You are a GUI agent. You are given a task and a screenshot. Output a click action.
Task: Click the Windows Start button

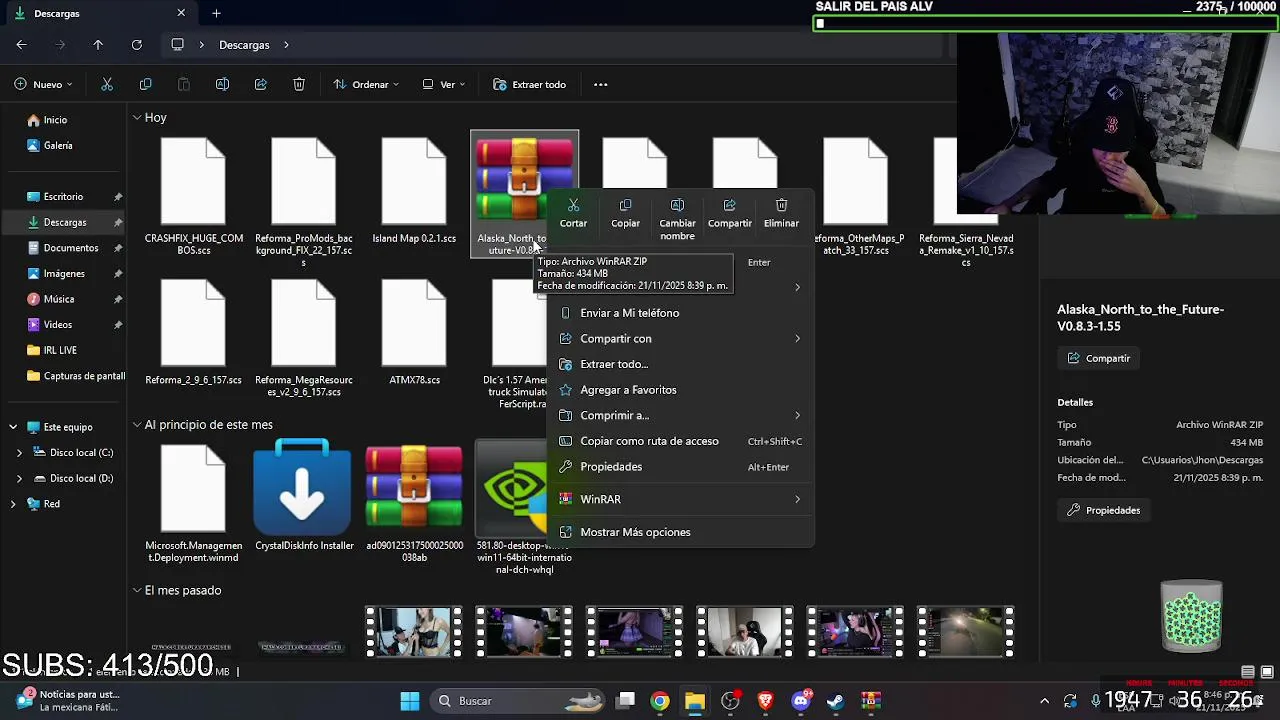point(410,701)
